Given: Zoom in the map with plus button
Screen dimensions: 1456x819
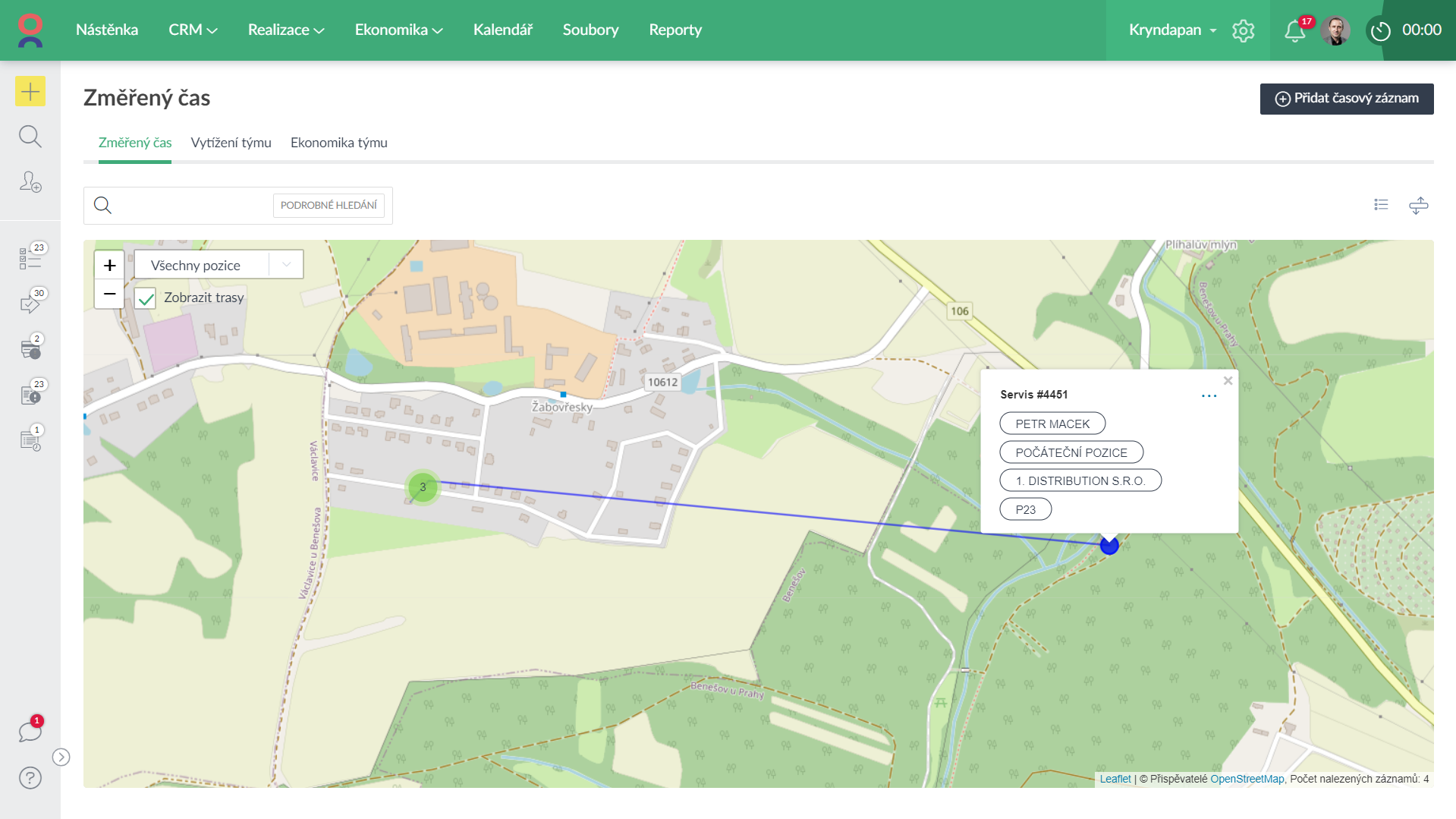Looking at the screenshot, I should [110, 266].
